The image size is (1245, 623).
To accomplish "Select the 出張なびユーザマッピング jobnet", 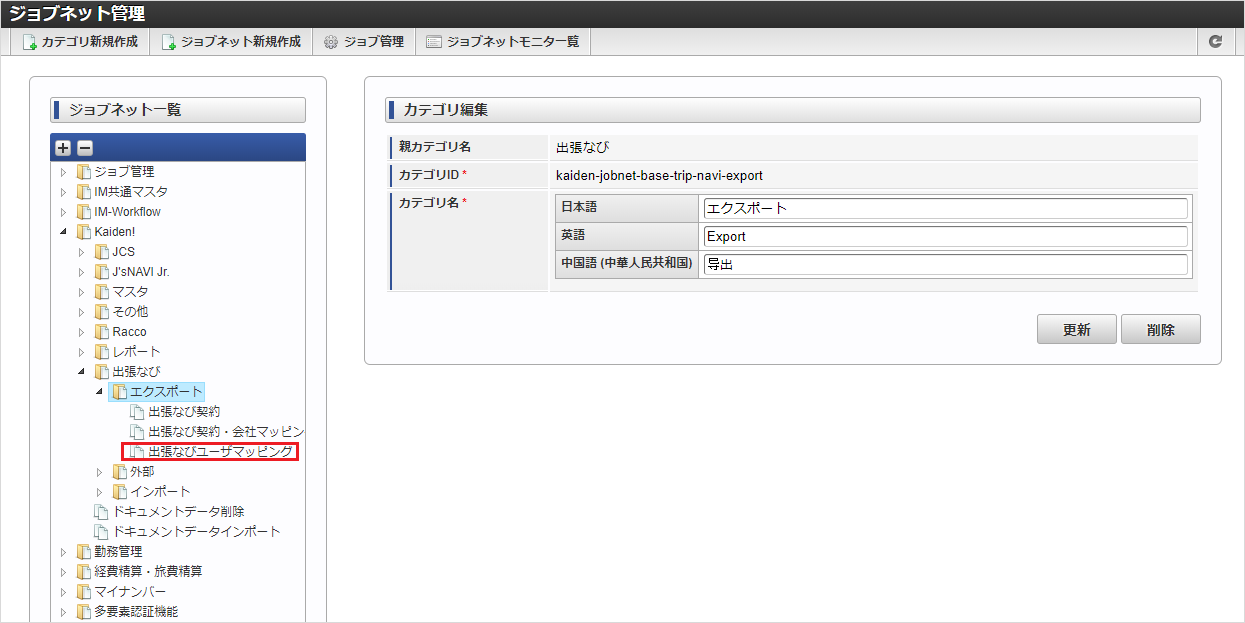I will 221,452.
